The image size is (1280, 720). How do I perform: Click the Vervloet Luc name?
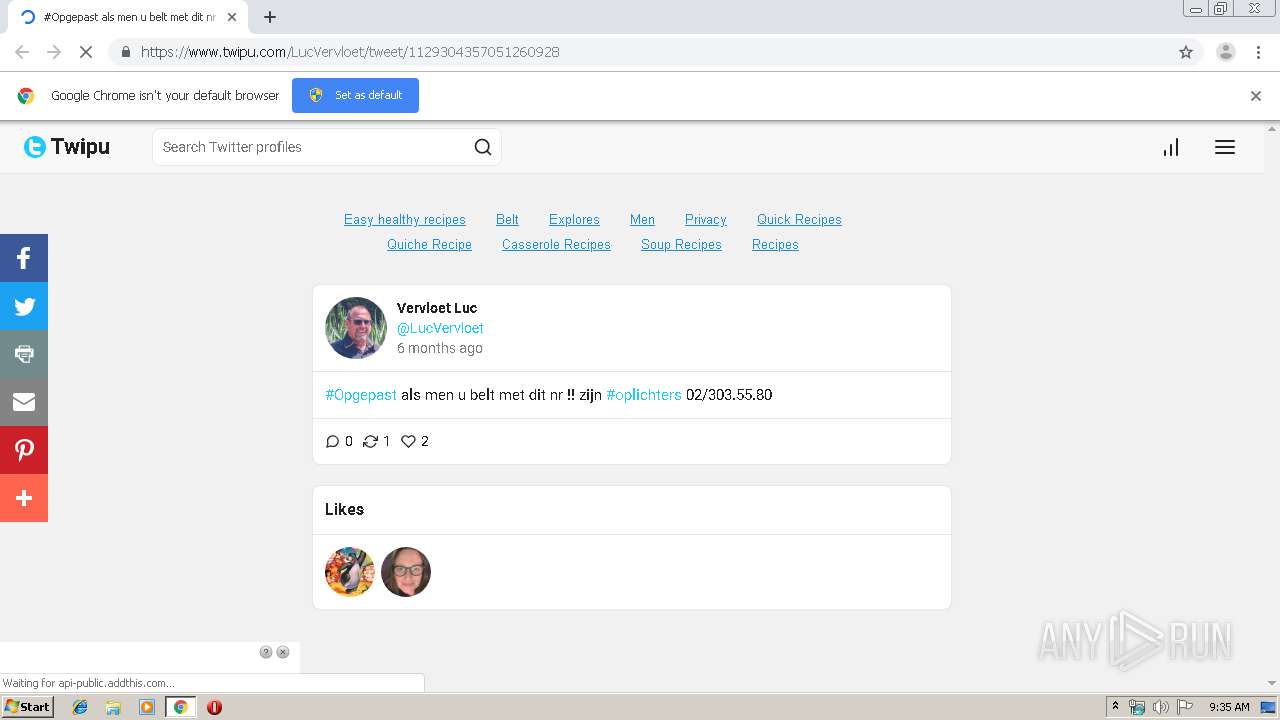(437, 308)
